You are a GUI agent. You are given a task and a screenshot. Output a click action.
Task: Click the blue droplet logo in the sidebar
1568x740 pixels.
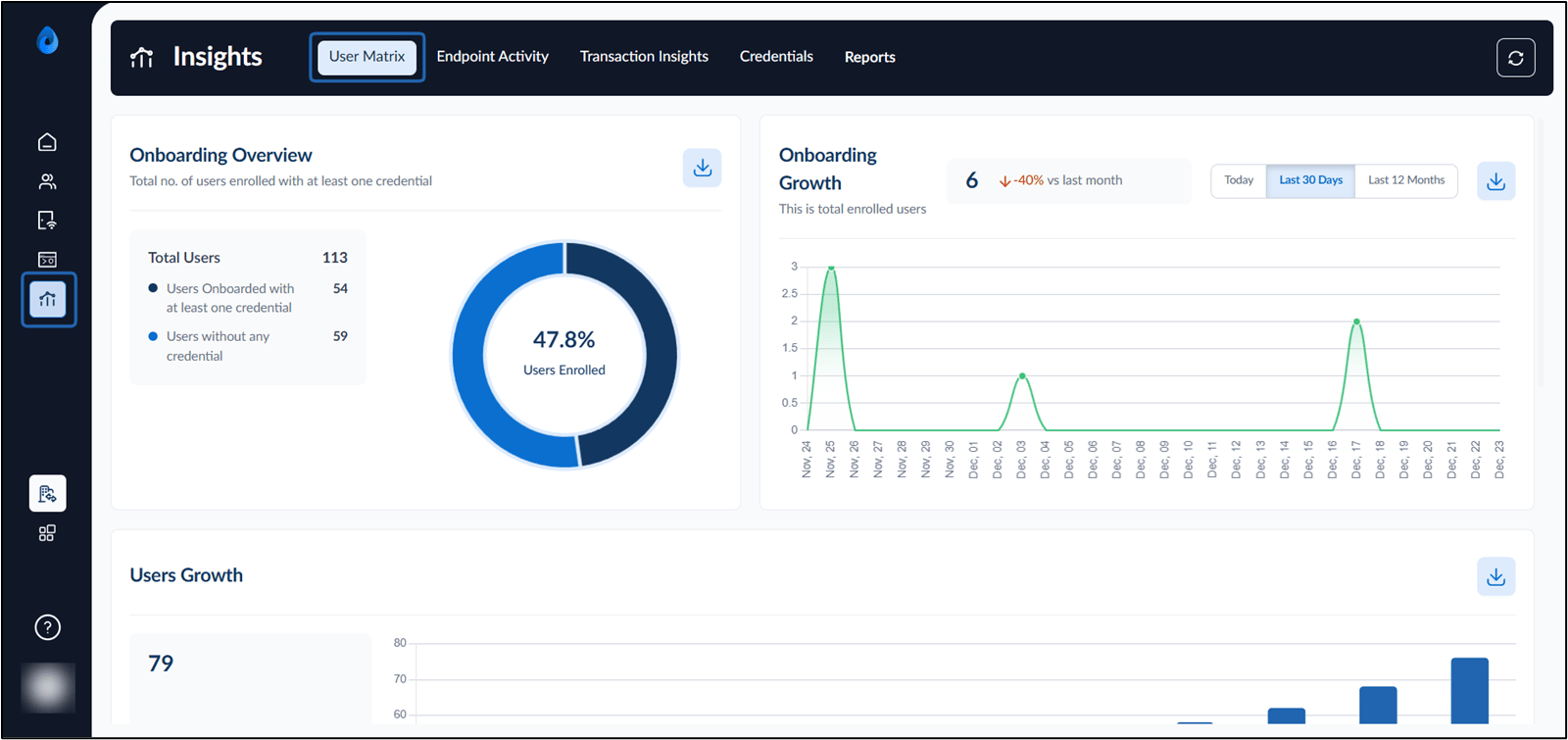(47, 40)
